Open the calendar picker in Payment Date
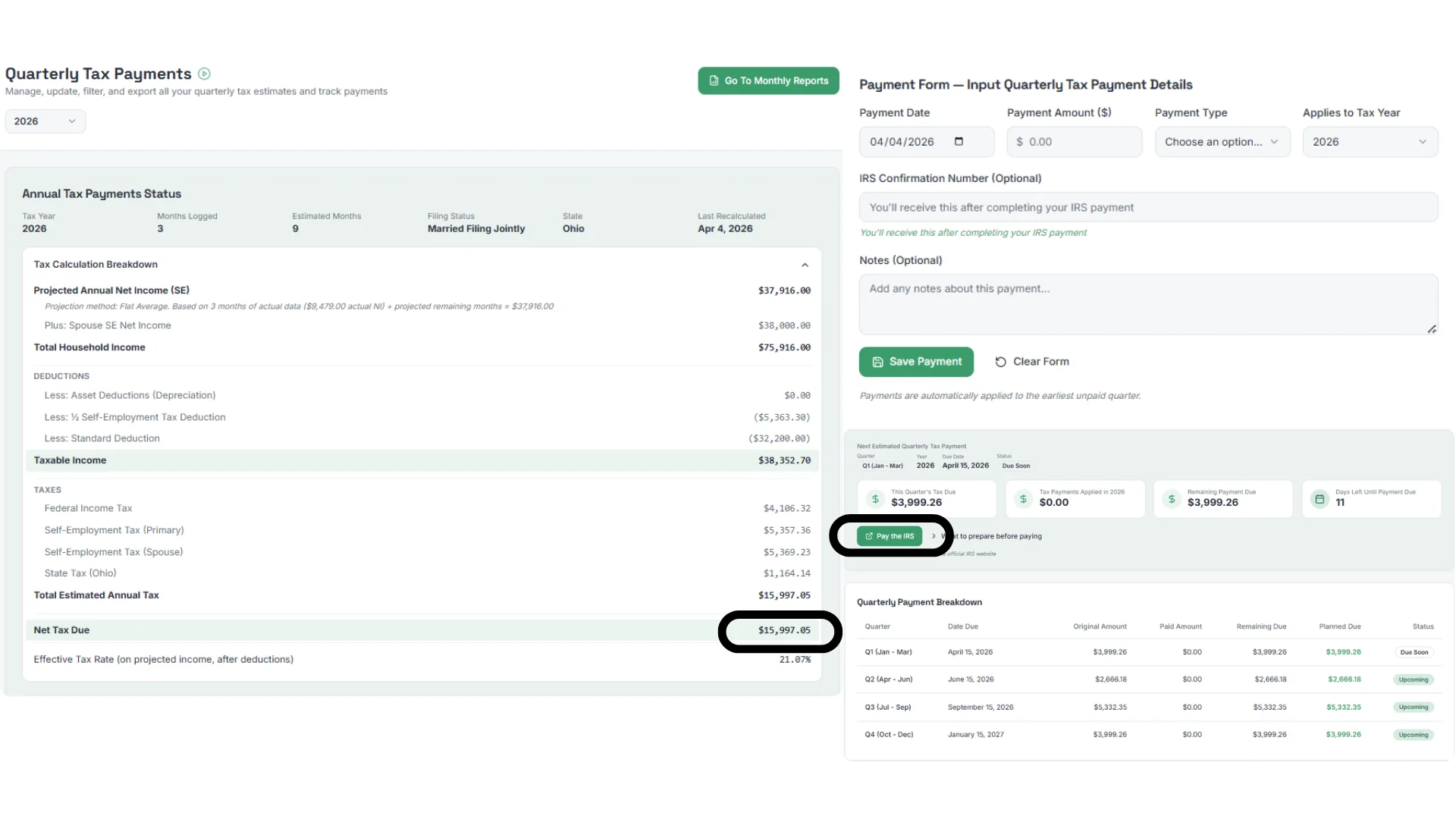Viewport: 1456px width, 819px height. [959, 142]
